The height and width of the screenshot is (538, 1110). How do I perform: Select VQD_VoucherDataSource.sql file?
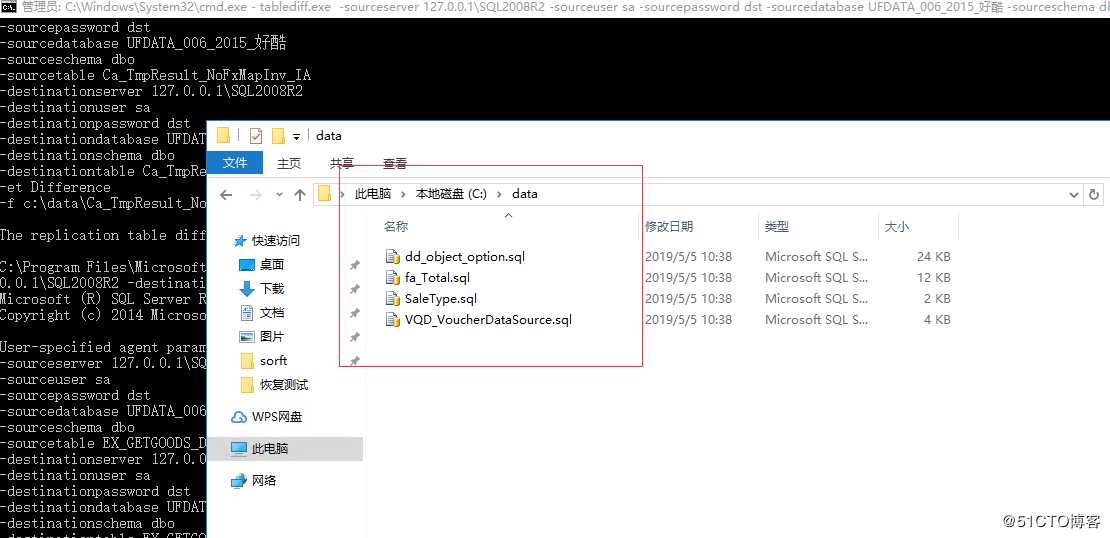[488, 320]
